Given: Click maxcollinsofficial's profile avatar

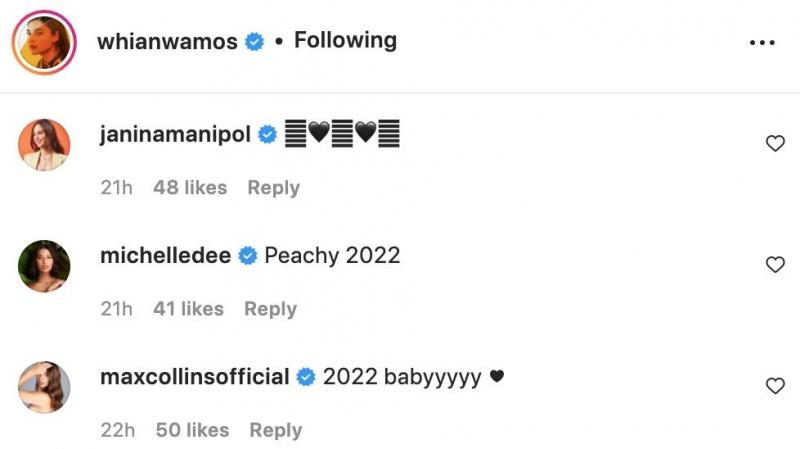Looking at the screenshot, I should pyautogui.click(x=44, y=387).
